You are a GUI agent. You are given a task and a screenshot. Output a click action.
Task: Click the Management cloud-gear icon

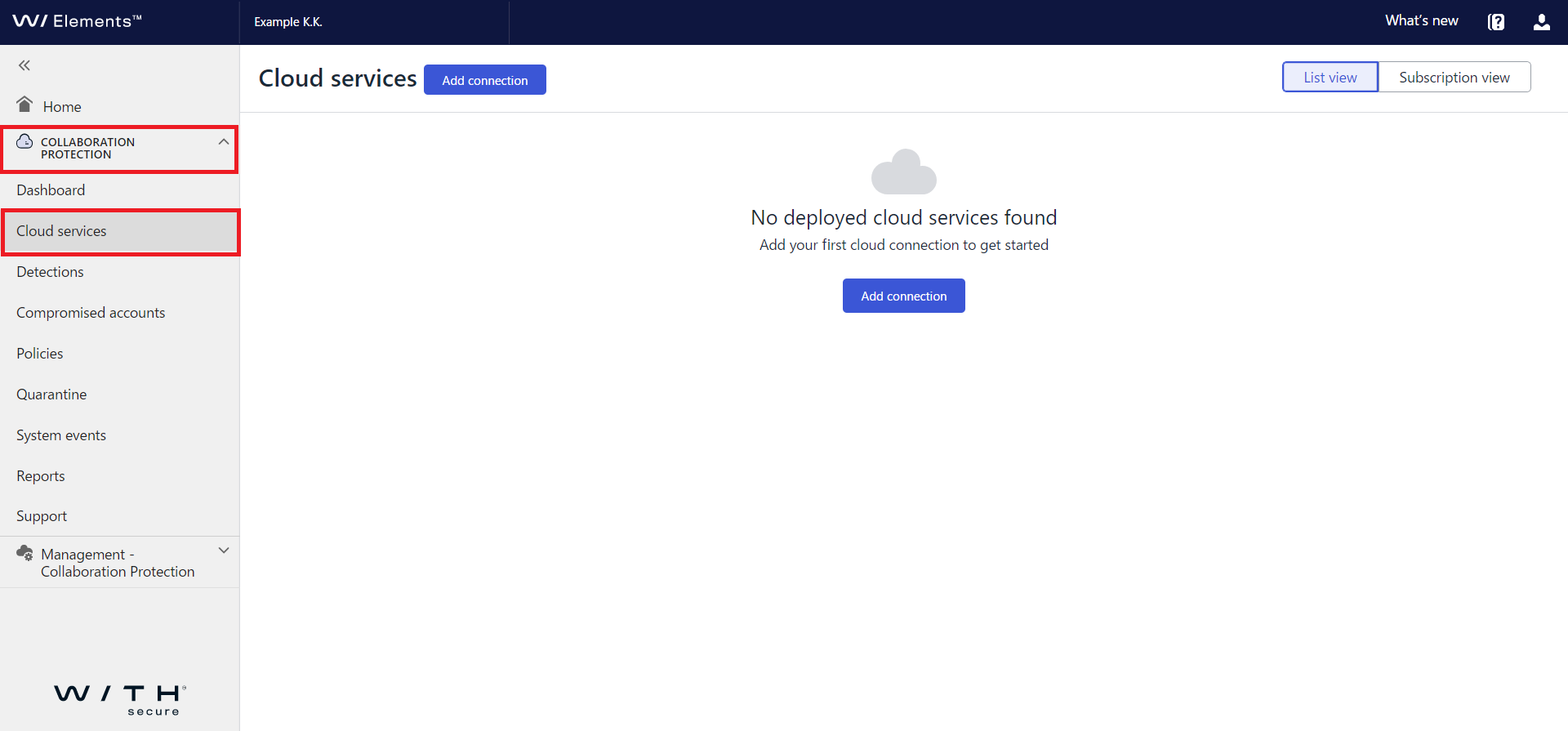(24, 553)
